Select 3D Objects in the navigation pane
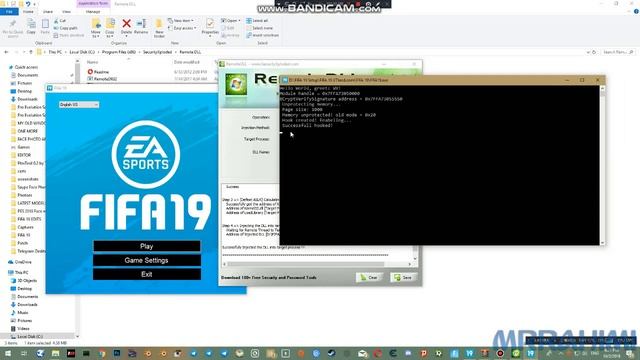 (27, 281)
